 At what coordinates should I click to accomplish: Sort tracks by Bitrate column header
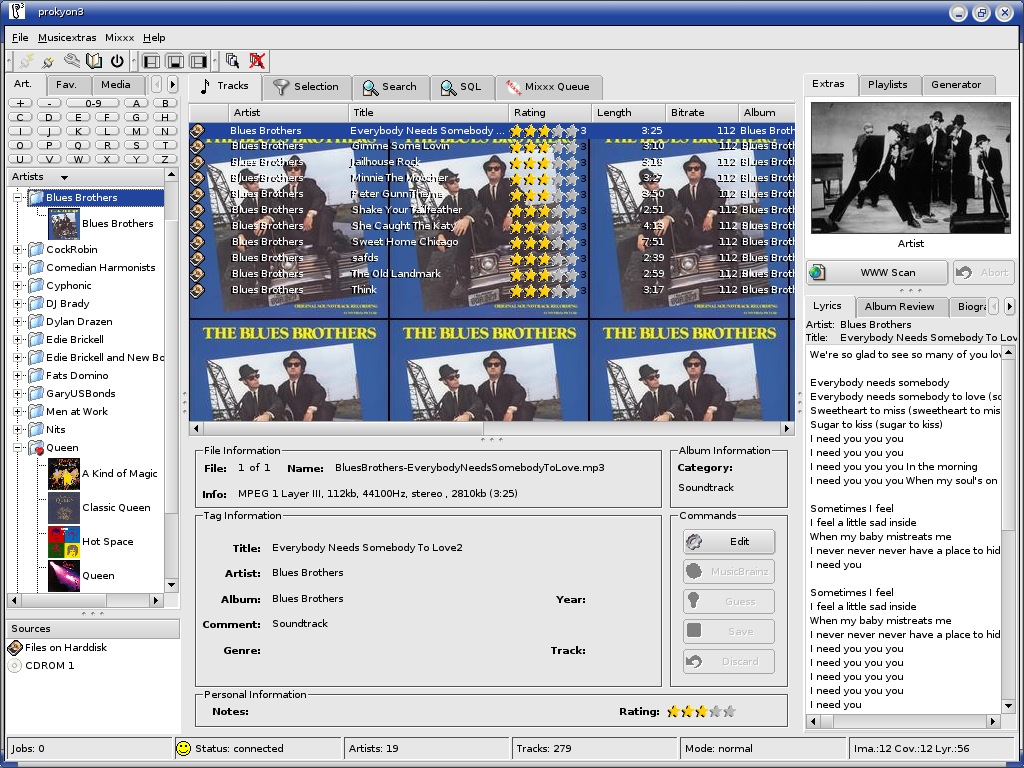pyautogui.click(x=701, y=112)
